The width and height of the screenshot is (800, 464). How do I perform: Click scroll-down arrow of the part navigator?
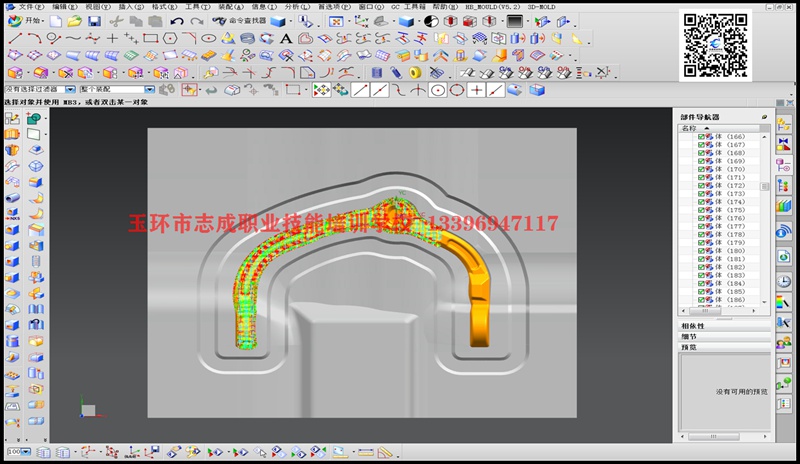[764, 302]
